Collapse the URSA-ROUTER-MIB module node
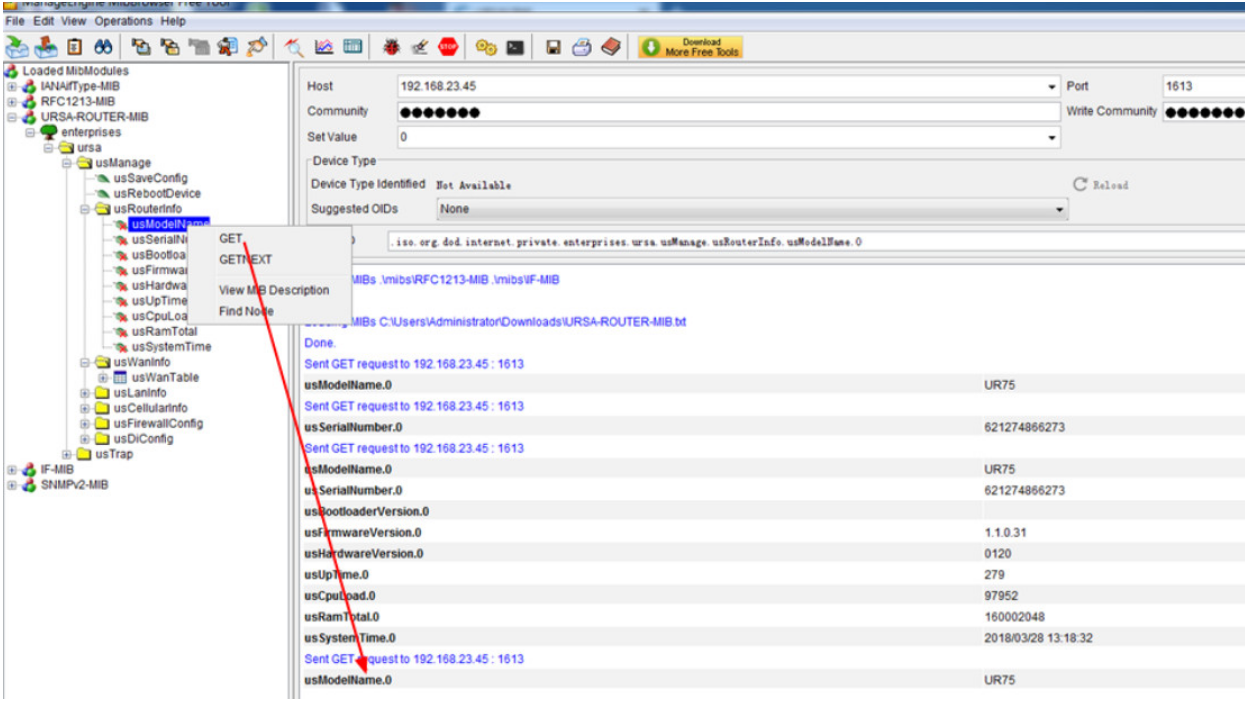This screenshot has height=709, width=1245. tap(12, 117)
